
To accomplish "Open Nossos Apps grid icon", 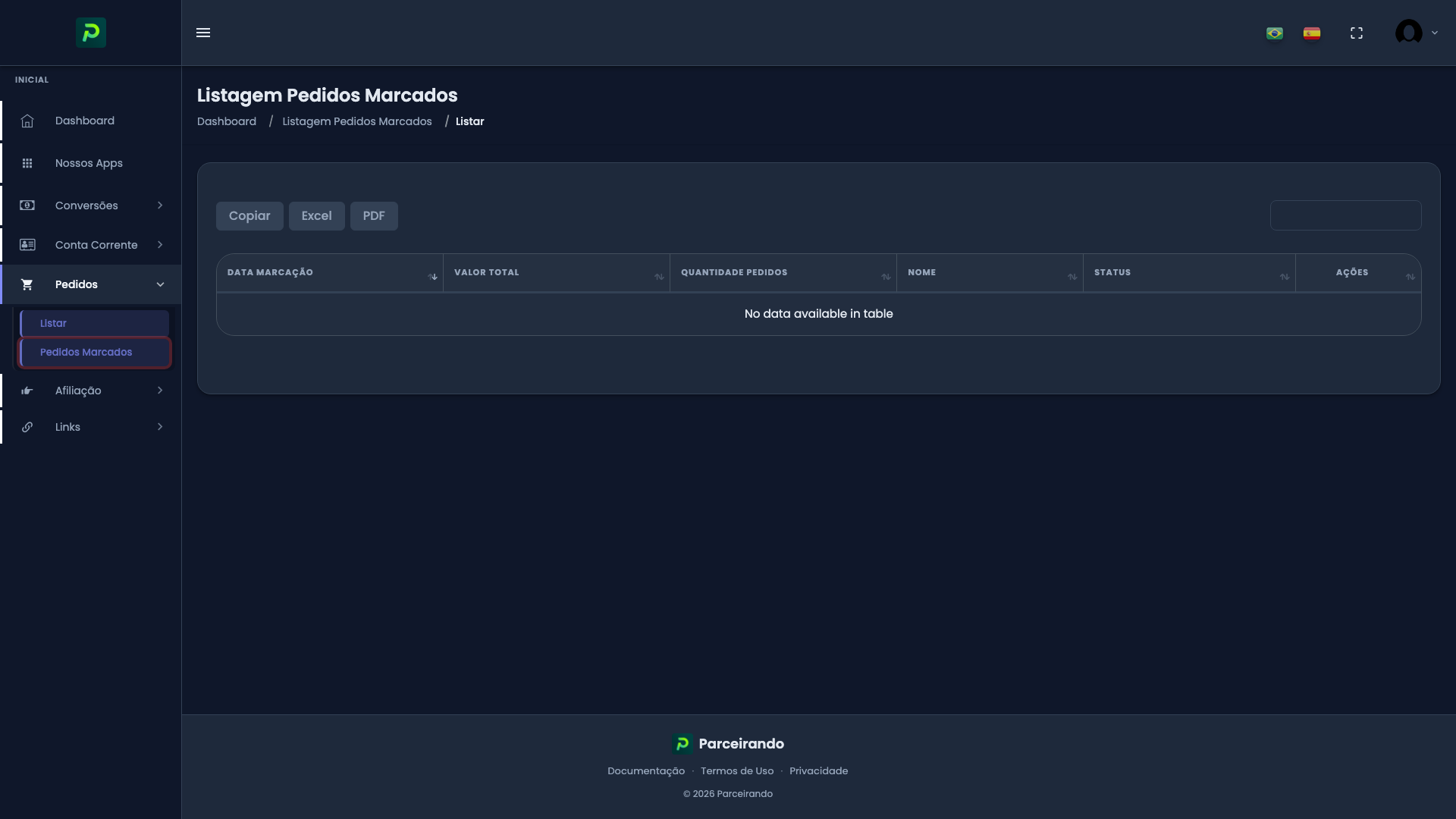I will 27,163.
